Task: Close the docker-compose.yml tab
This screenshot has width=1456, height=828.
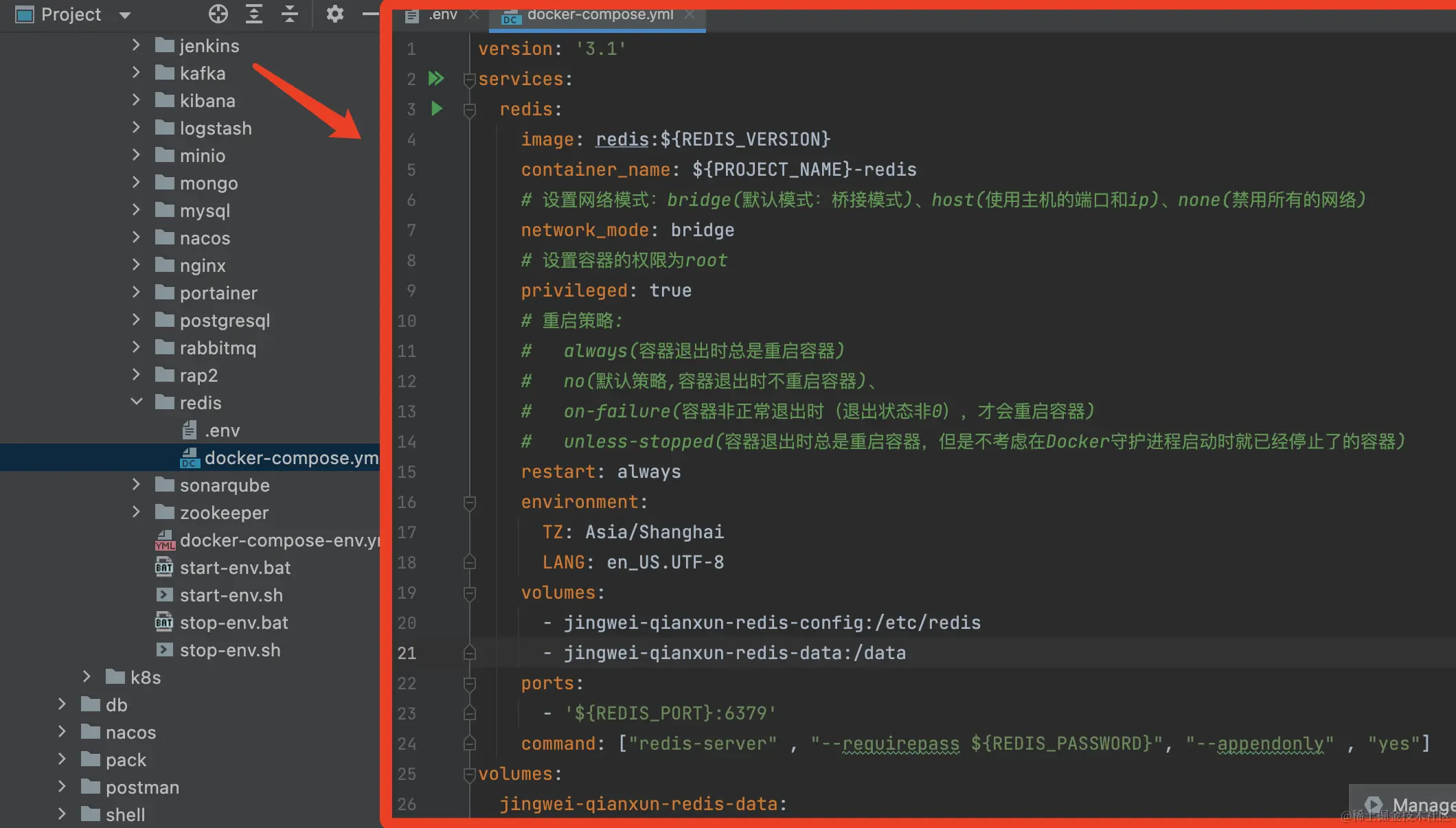Action: coord(690,14)
